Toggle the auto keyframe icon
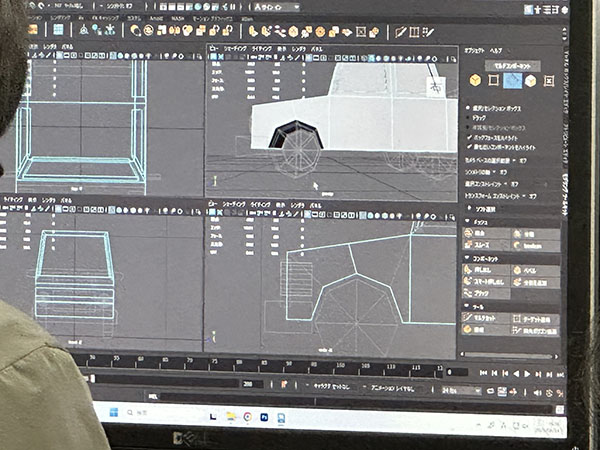600x450 pixels. pos(513,391)
